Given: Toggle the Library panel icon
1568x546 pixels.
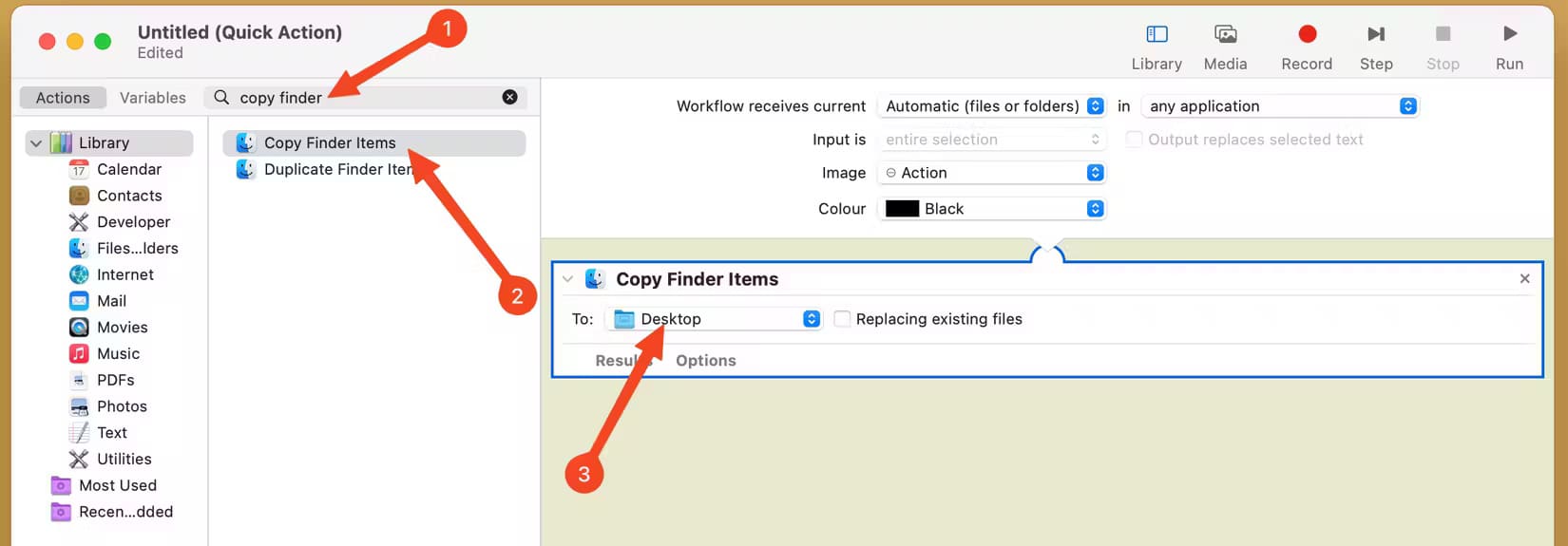Looking at the screenshot, I should (x=1157, y=35).
